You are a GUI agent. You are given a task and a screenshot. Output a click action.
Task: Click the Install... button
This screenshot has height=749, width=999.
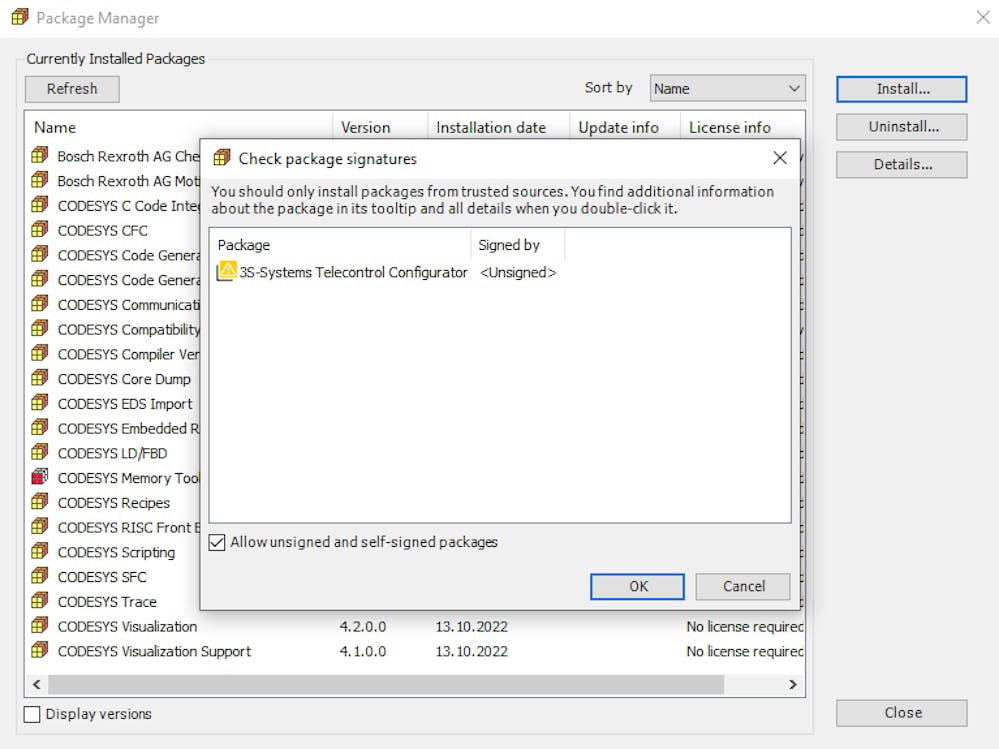(902, 89)
